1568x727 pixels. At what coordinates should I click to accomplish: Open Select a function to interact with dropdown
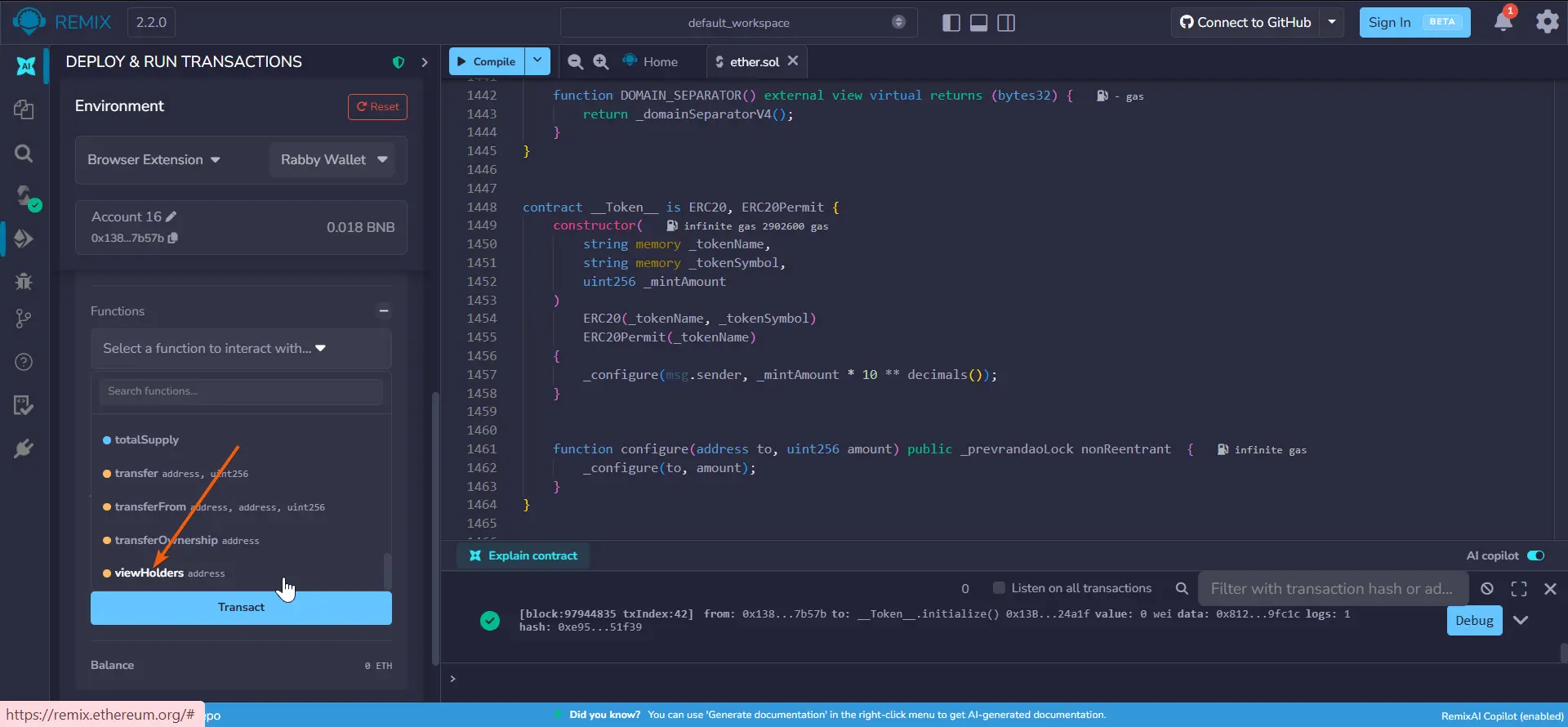[241, 349]
